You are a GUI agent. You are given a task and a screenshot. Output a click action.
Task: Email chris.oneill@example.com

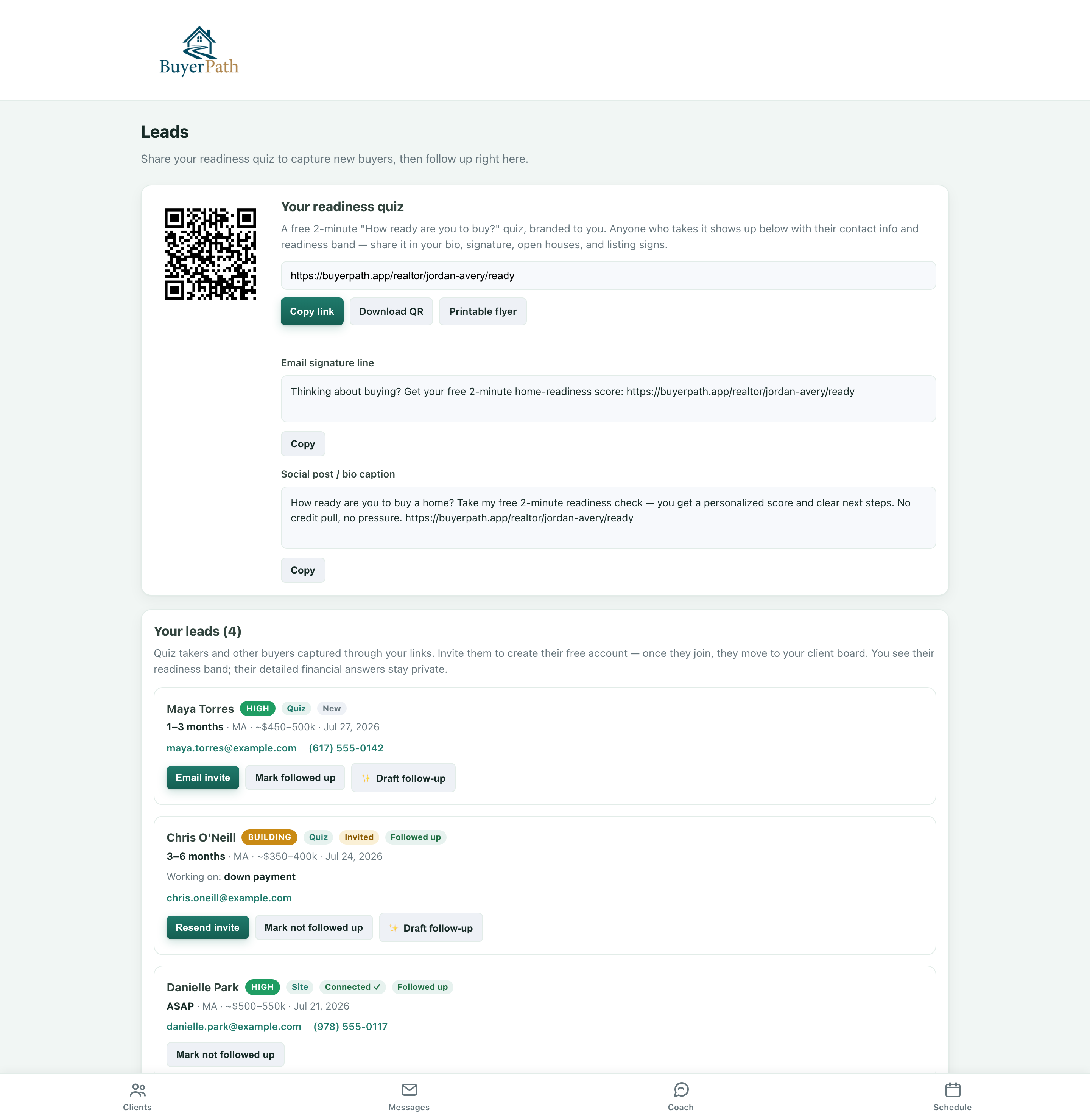click(x=229, y=898)
